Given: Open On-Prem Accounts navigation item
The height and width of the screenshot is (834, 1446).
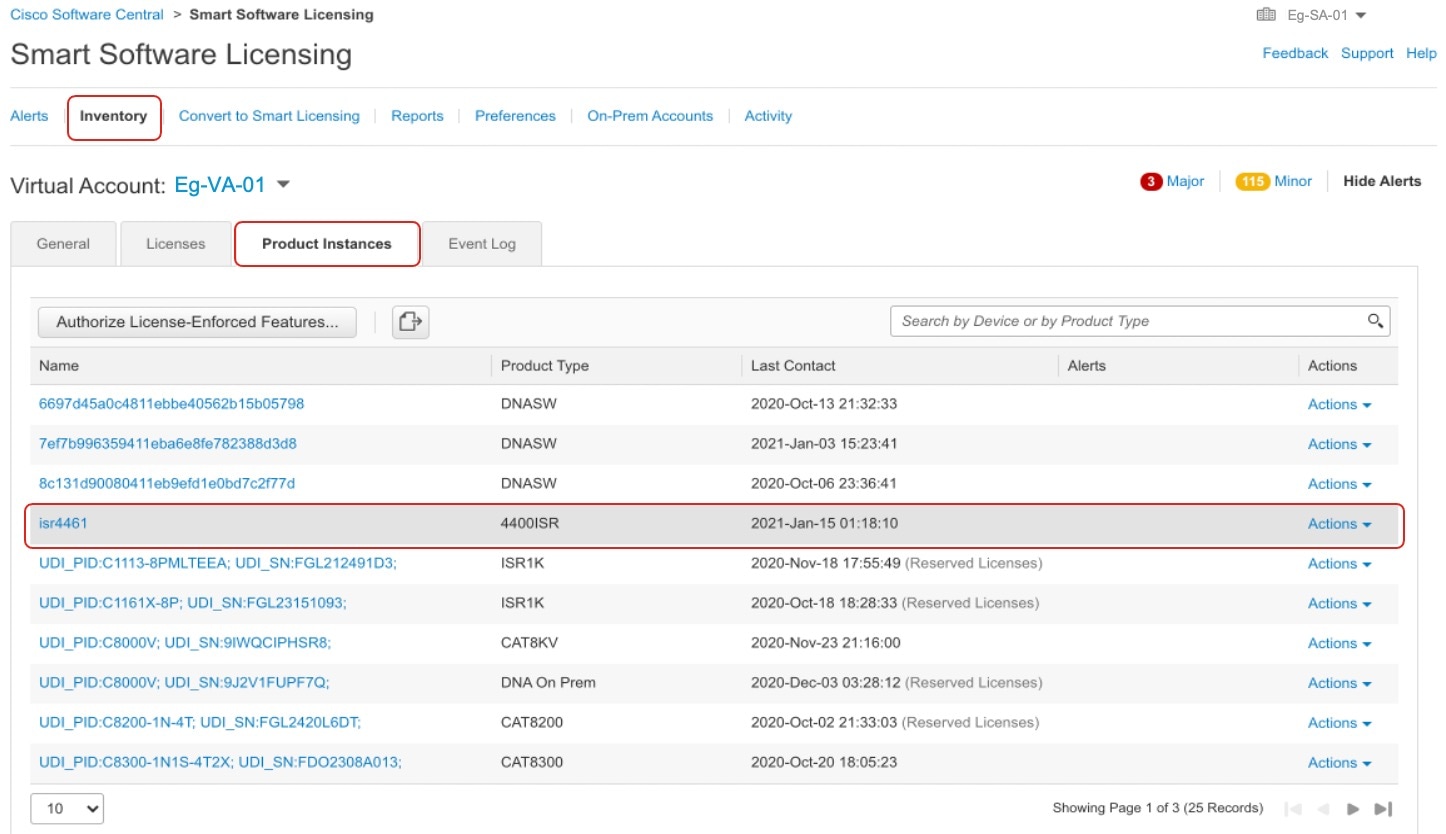Looking at the screenshot, I should (x=650, y=116).
